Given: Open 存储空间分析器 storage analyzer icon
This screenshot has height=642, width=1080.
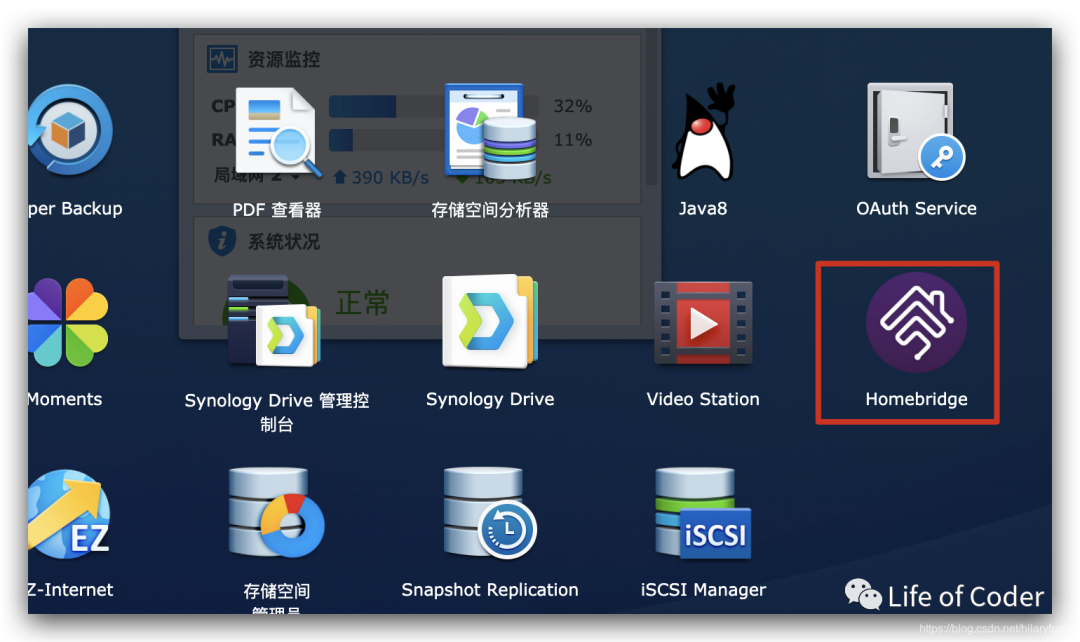Looking at the screenshot, I should click(x=490, y=131).
